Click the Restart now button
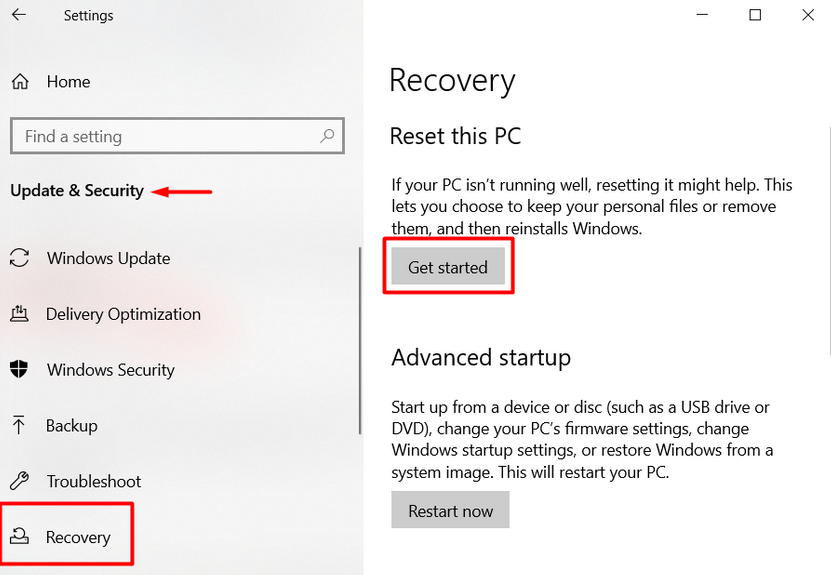Screen dimensions: 831x575 point(450,511)
